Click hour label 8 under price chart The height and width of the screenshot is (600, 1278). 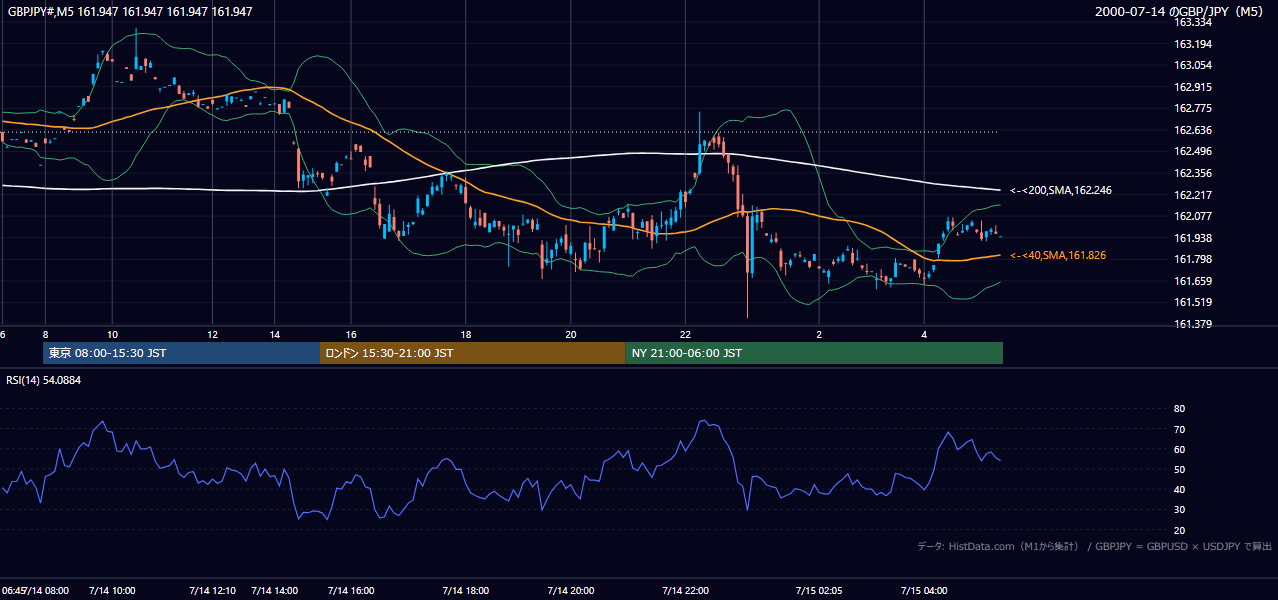[x=45, y=334]
